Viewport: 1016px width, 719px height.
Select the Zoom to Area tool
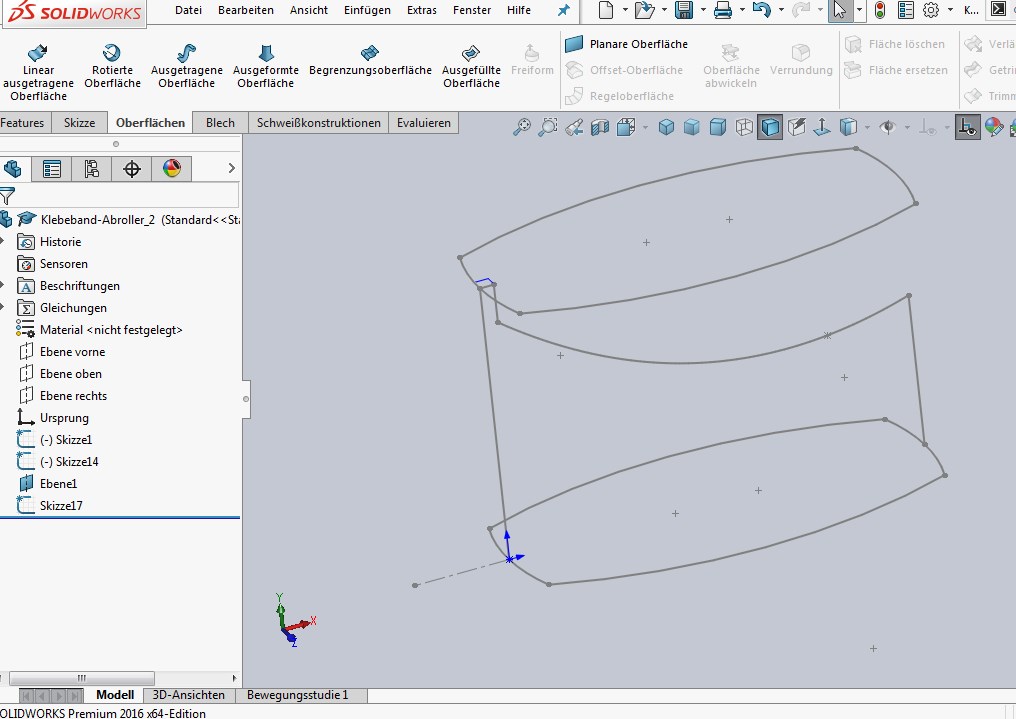click(548, 127)
